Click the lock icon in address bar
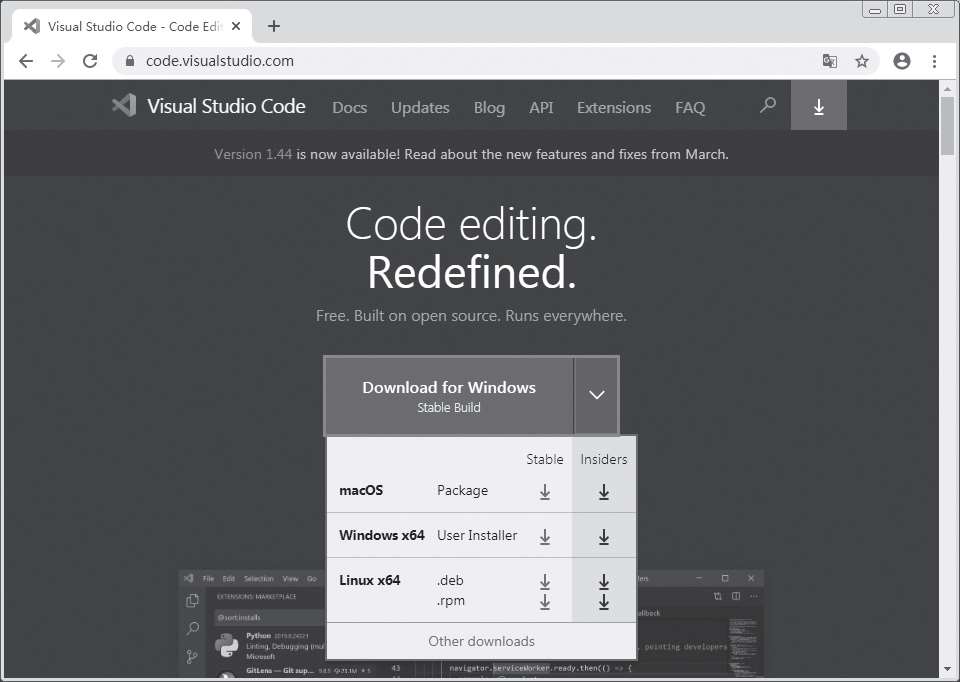Viewport: 960px width, 682px height. point(130,61)
